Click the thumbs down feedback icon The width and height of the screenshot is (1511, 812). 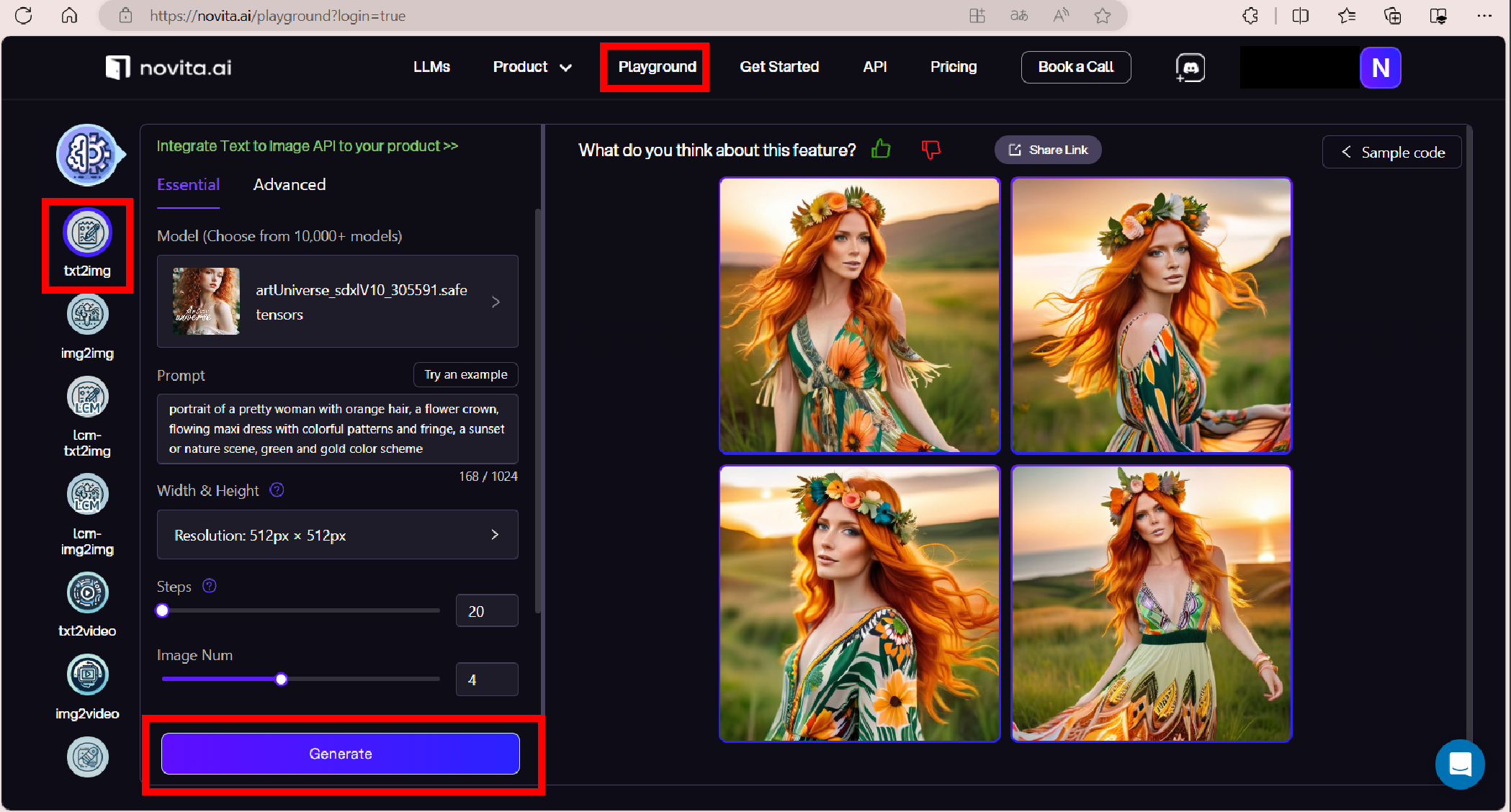(931, 150)
